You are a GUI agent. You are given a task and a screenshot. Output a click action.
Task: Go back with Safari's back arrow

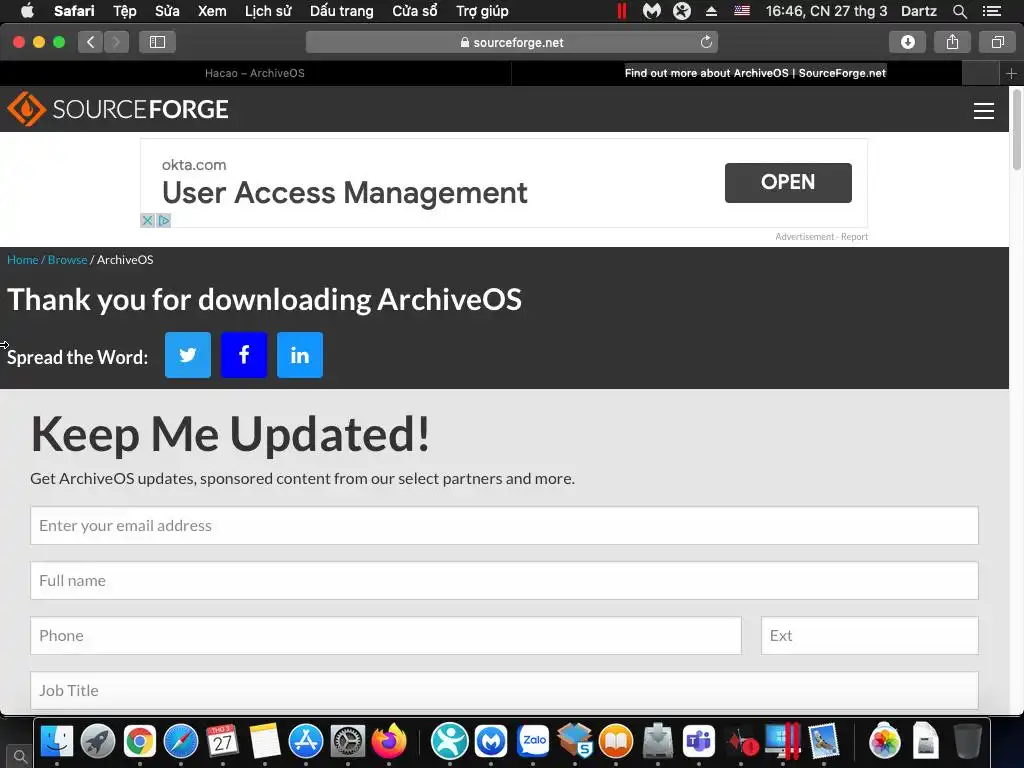[x=91, y=42]
